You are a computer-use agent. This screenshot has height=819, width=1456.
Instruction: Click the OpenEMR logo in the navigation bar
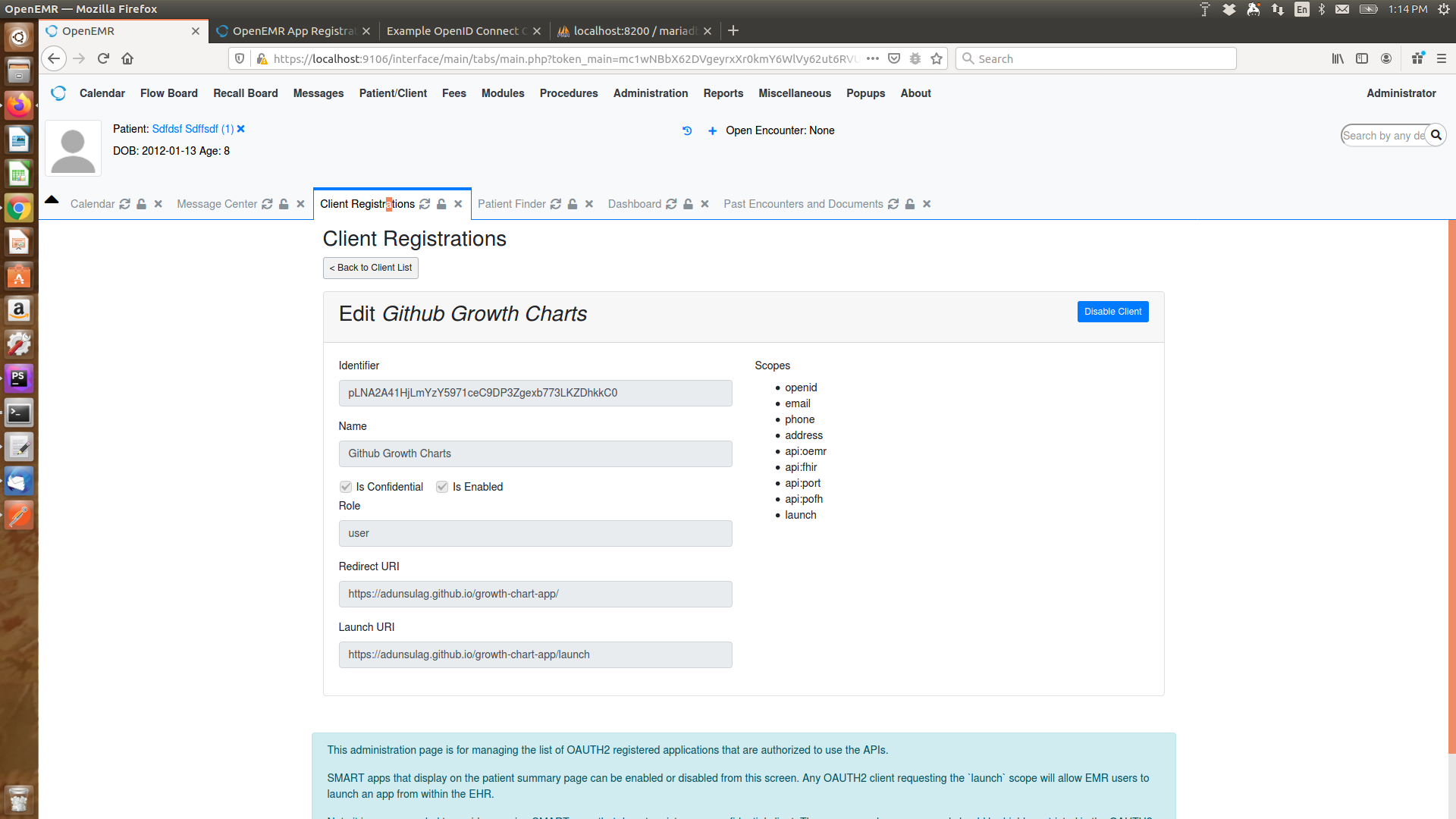coord(58,93)
